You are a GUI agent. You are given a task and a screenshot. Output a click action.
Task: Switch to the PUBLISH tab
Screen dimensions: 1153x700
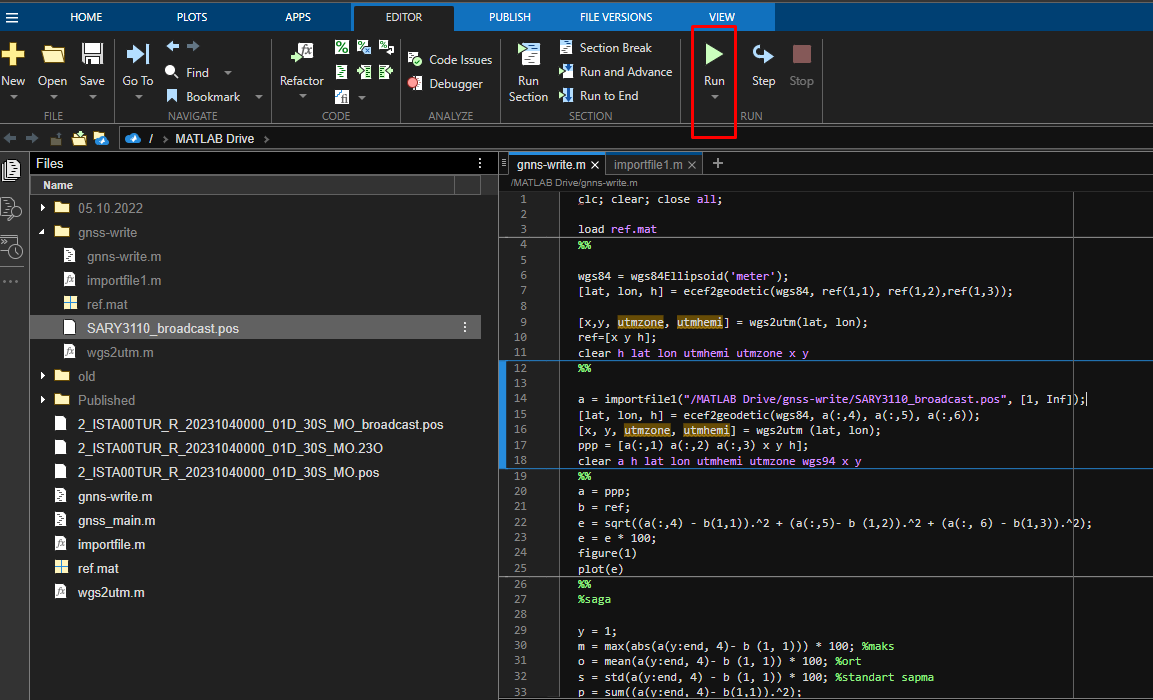[510, 17]
